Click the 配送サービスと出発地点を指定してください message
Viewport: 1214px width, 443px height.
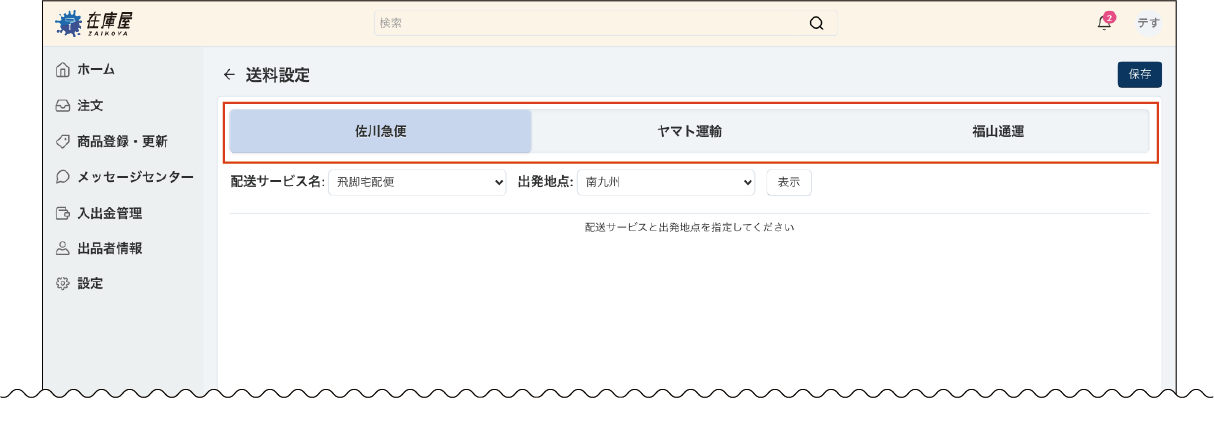coord(690,227)
